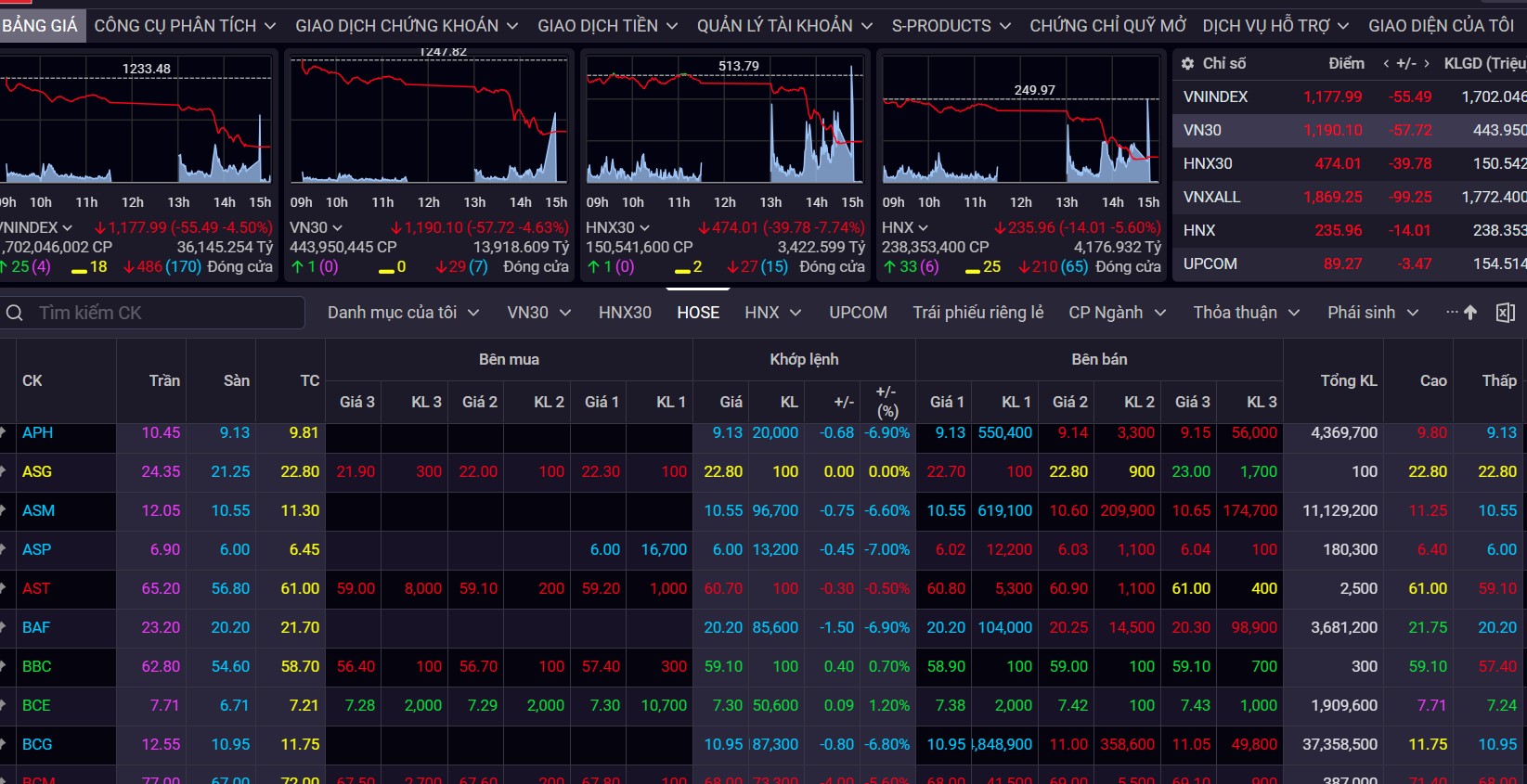The width and height of the screenshot is (1527, 784).
Task: Click BCG matched price 10.95
Action: click(x=723, y=744)
